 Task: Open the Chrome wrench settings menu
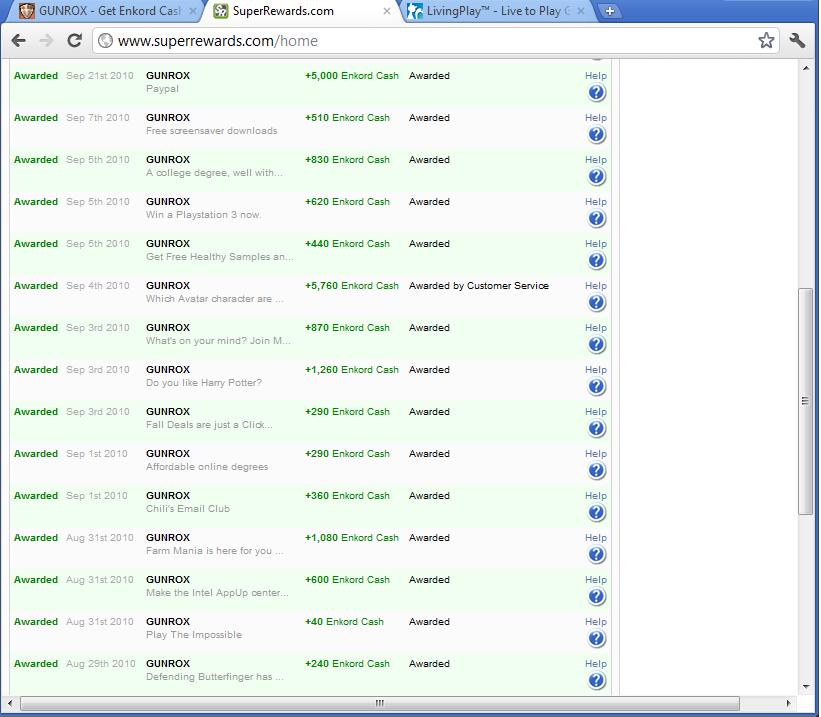[797, 41]
